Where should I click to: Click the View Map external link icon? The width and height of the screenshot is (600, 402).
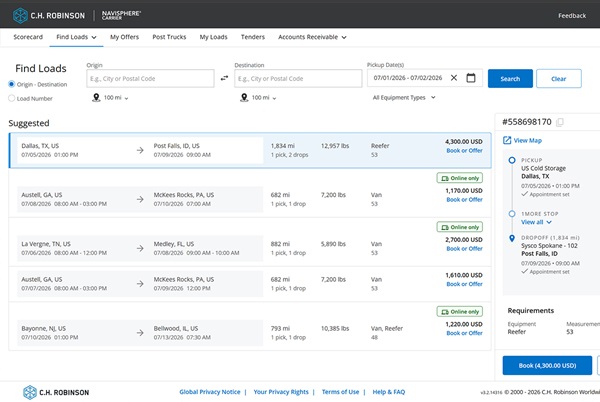(507, 140)
